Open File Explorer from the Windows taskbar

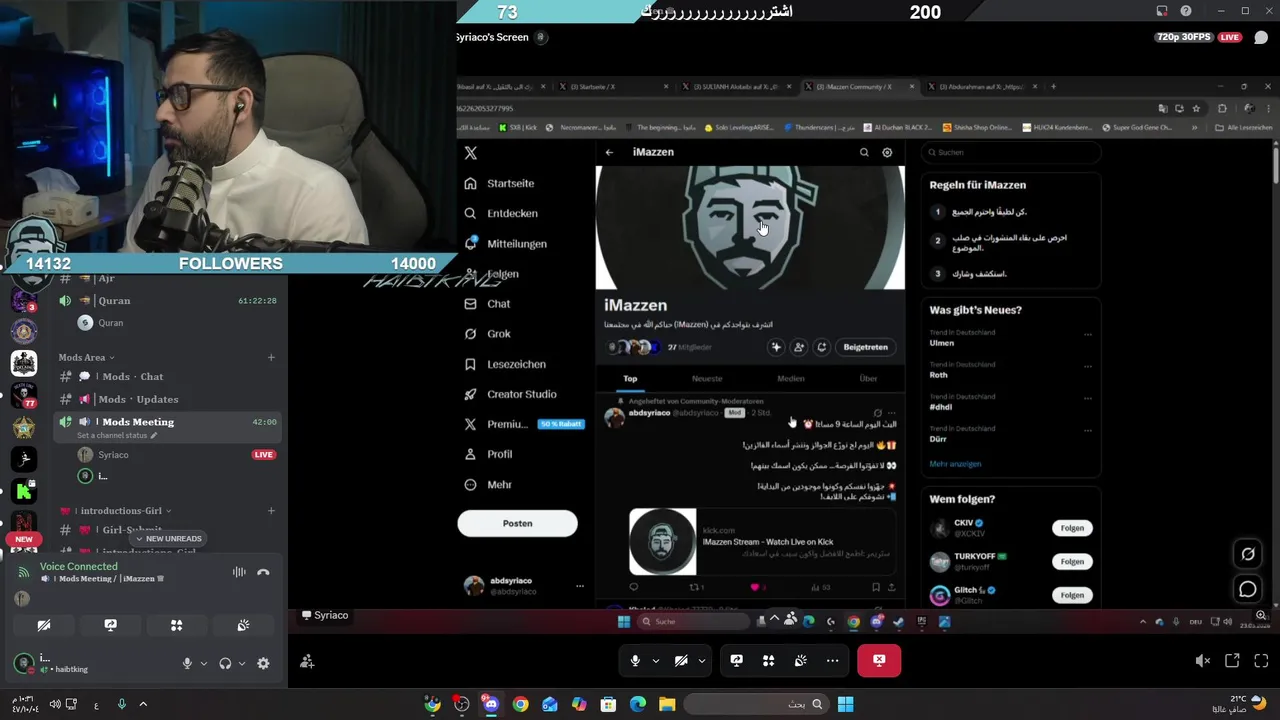[x=667, y=705]
